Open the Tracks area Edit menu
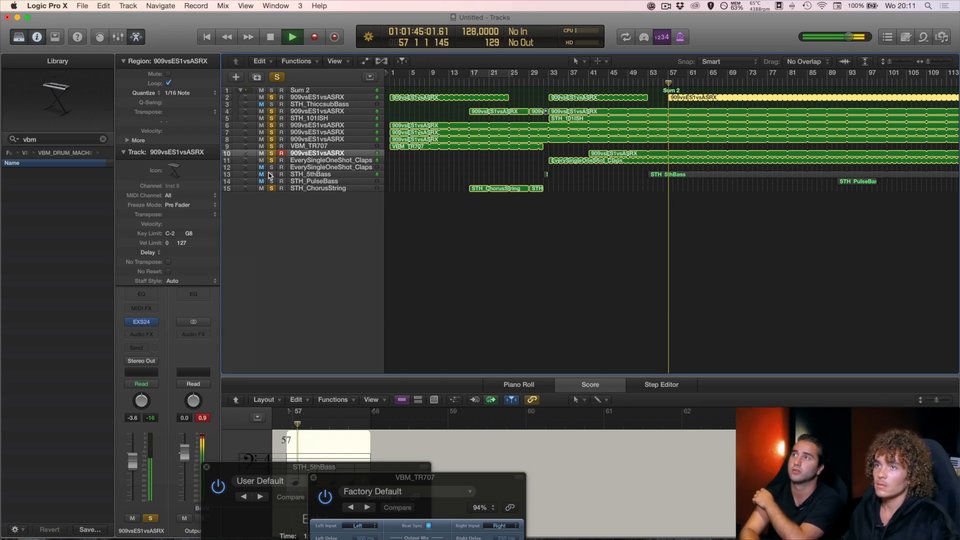Screen dimensions: 960x540 [263, 61]
